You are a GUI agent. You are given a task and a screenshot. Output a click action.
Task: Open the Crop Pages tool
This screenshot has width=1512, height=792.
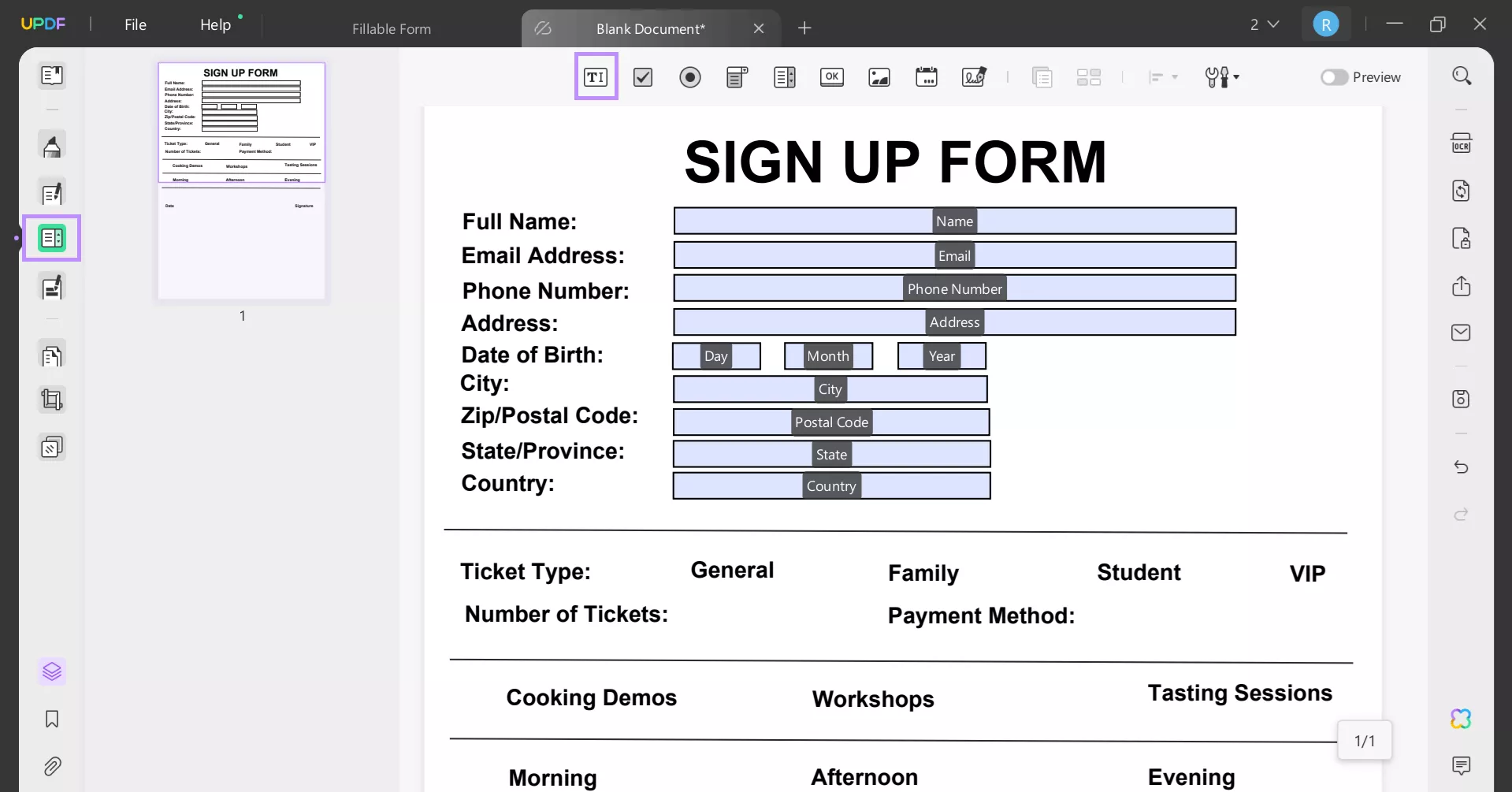(52, 400)
